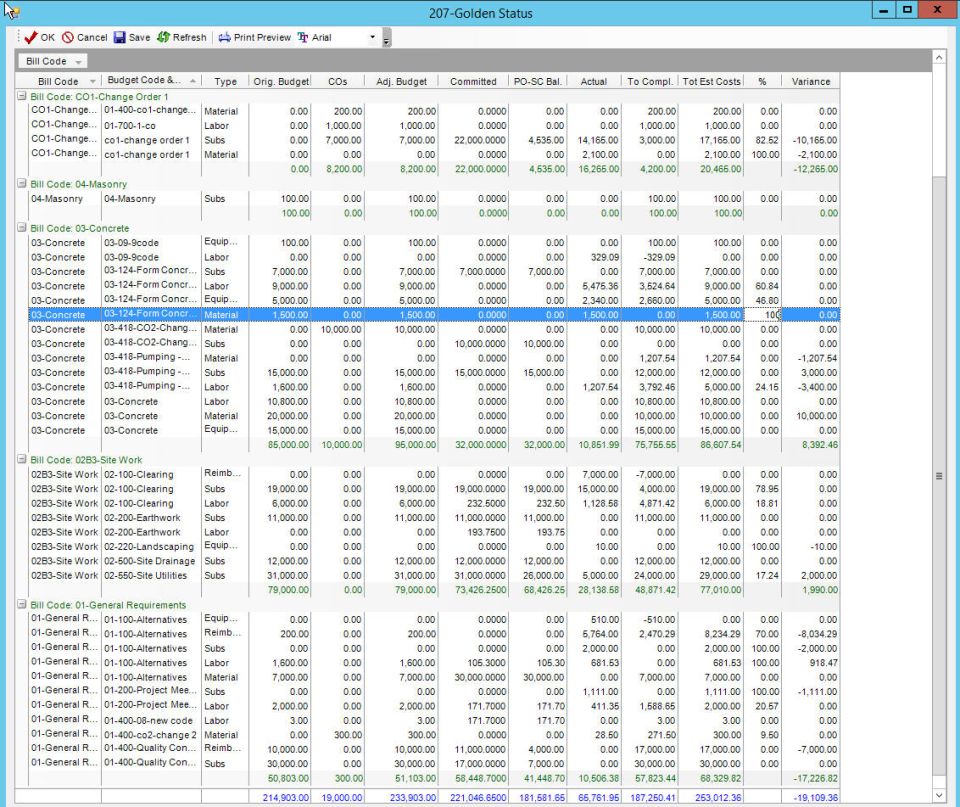Screen dimensions: 960x807
Task: Open the Arial font dropdown
Action: click(373, 37)
